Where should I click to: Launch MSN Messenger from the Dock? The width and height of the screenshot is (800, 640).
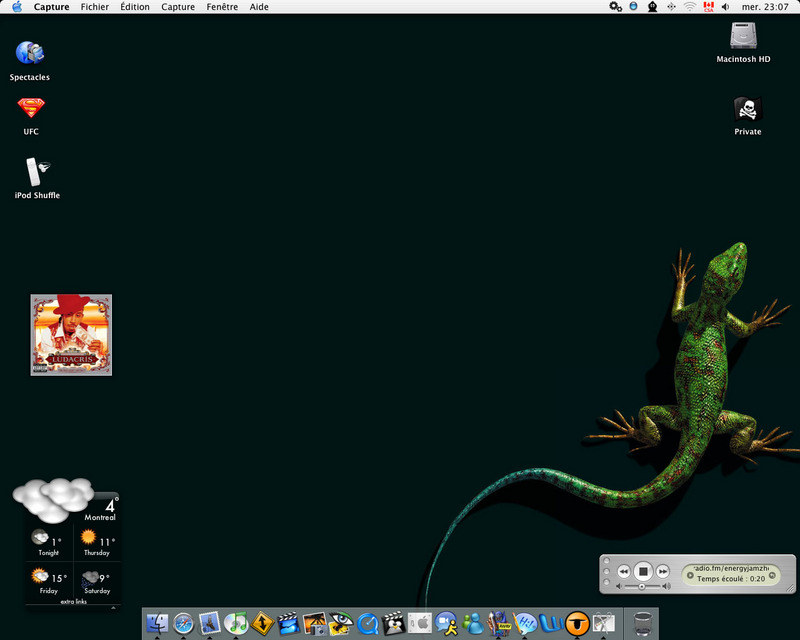click(473, 624)
